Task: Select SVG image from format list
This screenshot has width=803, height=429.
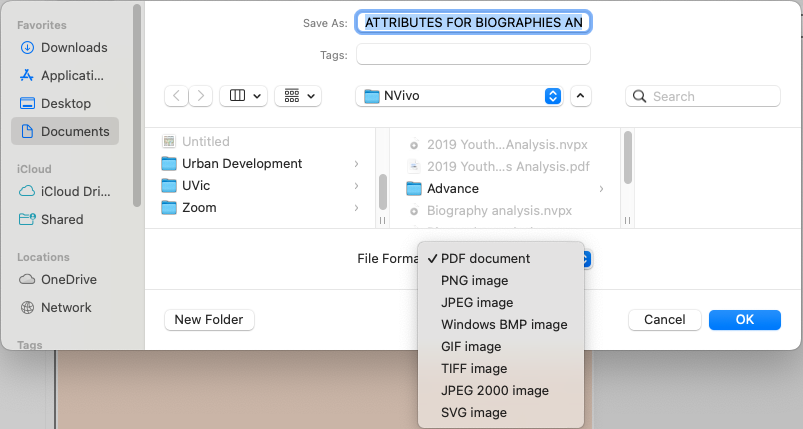Action: 473,412
